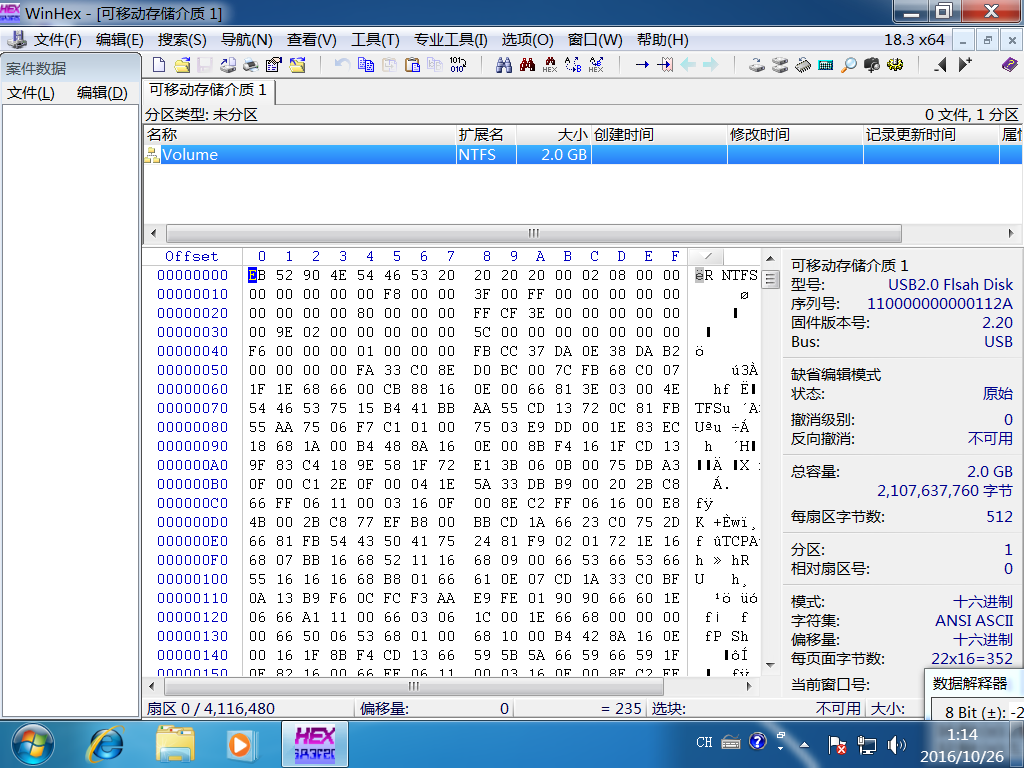Image resolution: width=1024 pixels, height=768 pixels.
Task: Click sector status 扇区 0 / 4,116,480
Action: click(210, 709)
